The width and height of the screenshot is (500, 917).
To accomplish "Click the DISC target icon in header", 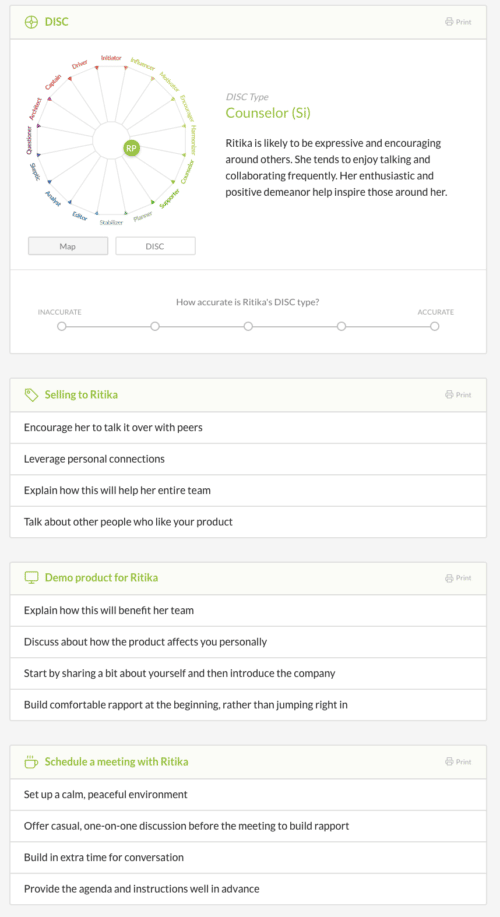I will [31, 22].
